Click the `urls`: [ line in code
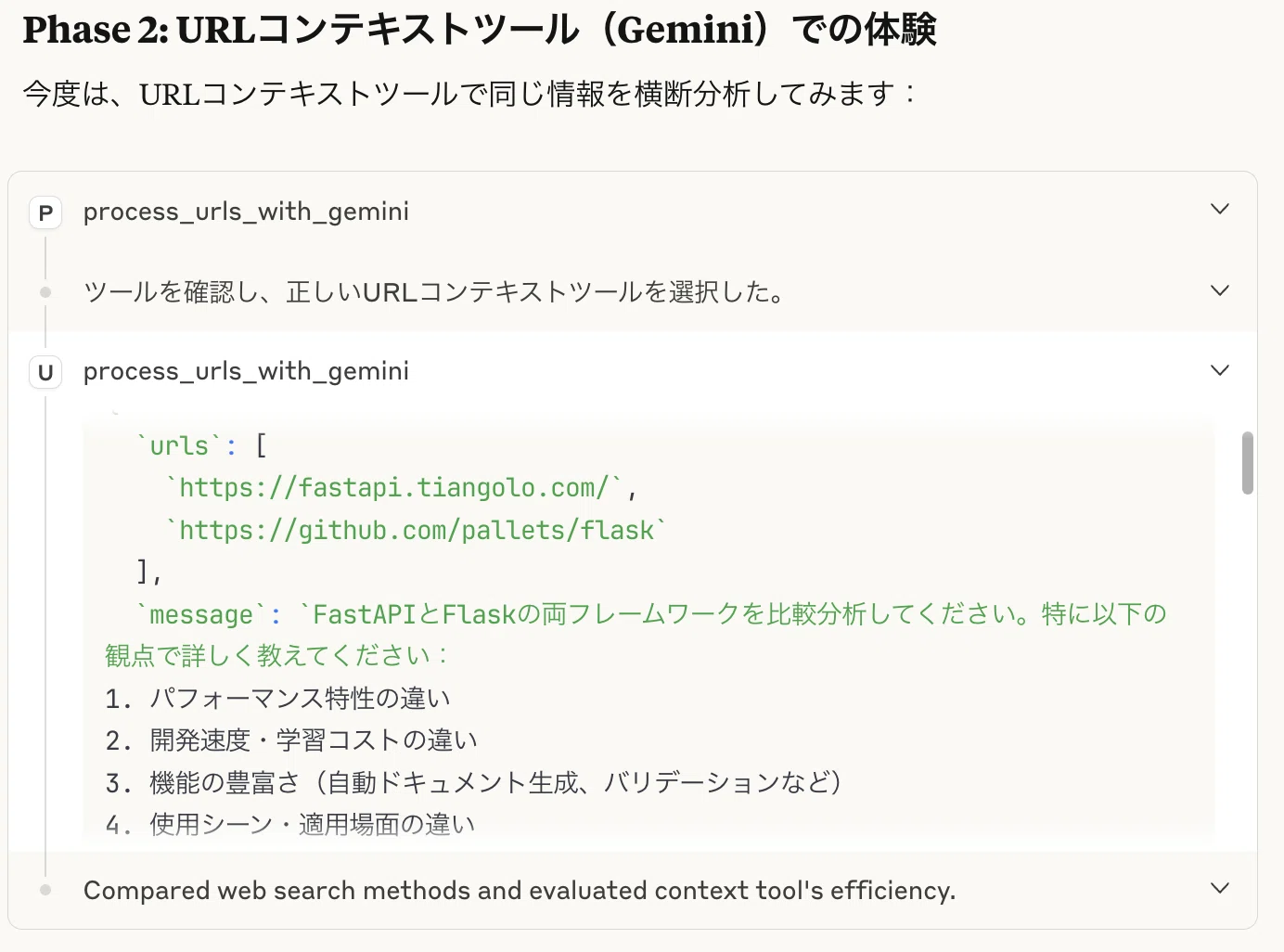 click(x=202, y=446)
